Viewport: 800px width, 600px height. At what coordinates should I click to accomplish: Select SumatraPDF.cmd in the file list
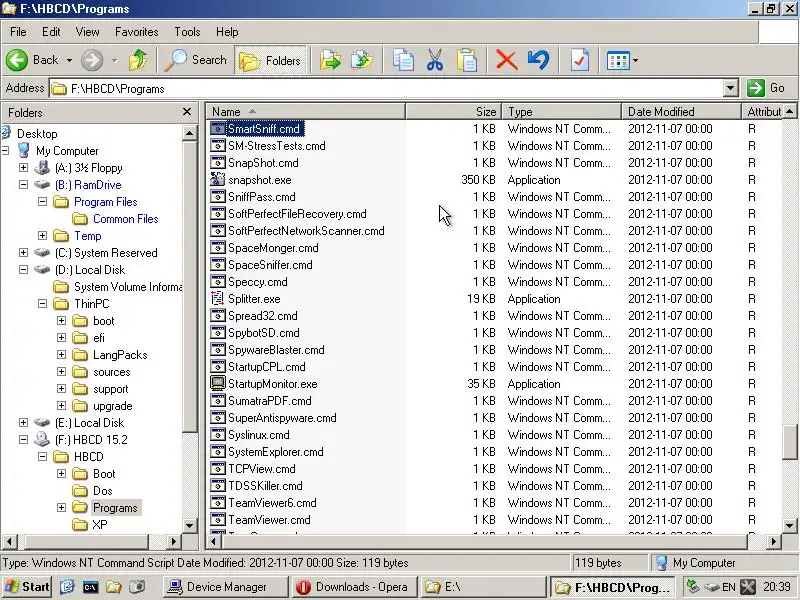(269, 401)
